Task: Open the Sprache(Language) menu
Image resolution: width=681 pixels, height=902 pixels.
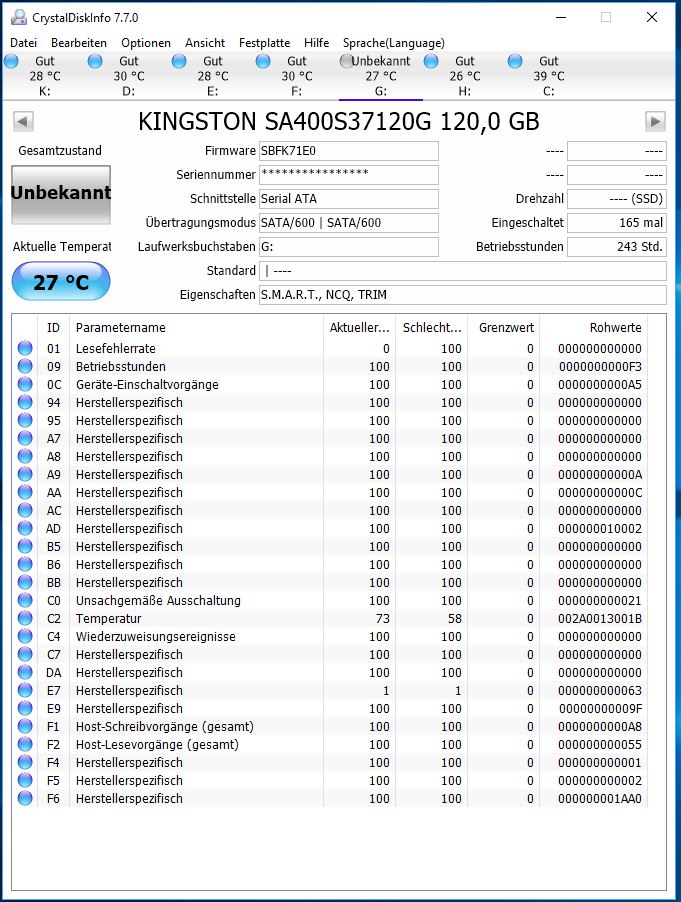Action: point(393,43)
